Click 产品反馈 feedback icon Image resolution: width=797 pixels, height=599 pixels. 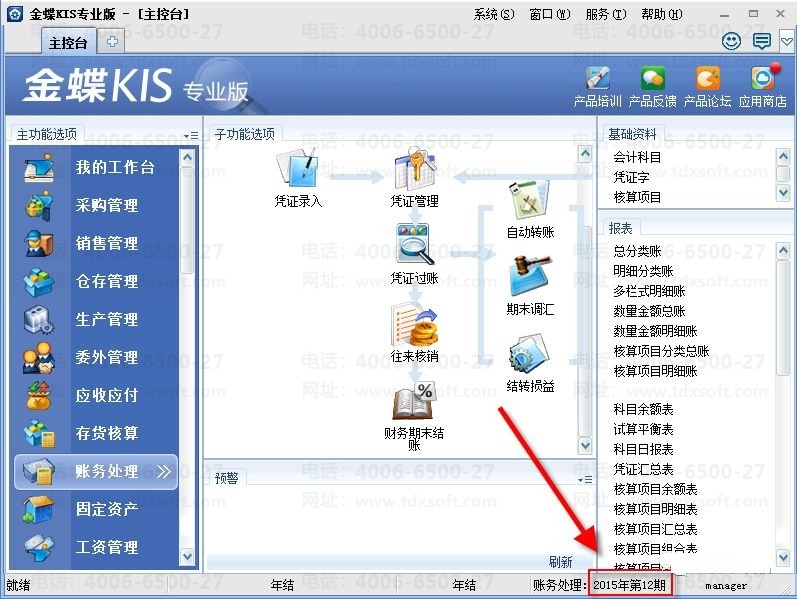(653, 79)
